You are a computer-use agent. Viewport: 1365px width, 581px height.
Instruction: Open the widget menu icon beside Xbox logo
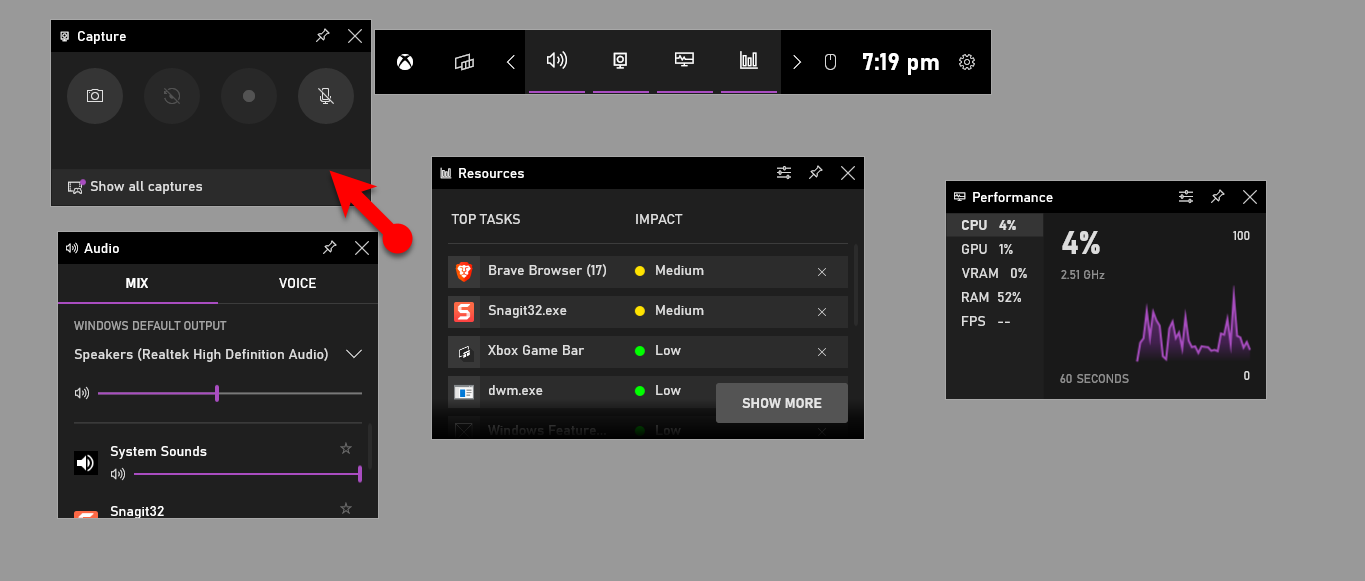click(x=464, y=62)
